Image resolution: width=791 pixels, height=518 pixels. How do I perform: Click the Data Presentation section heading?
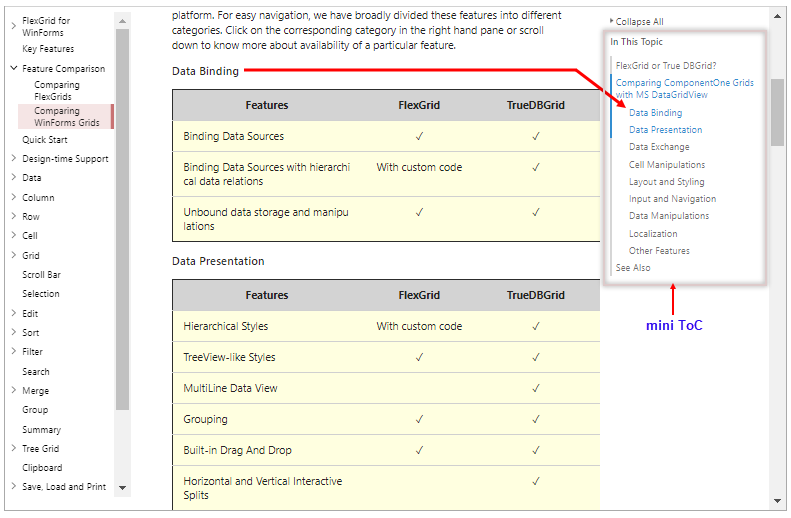coord(218,261)
